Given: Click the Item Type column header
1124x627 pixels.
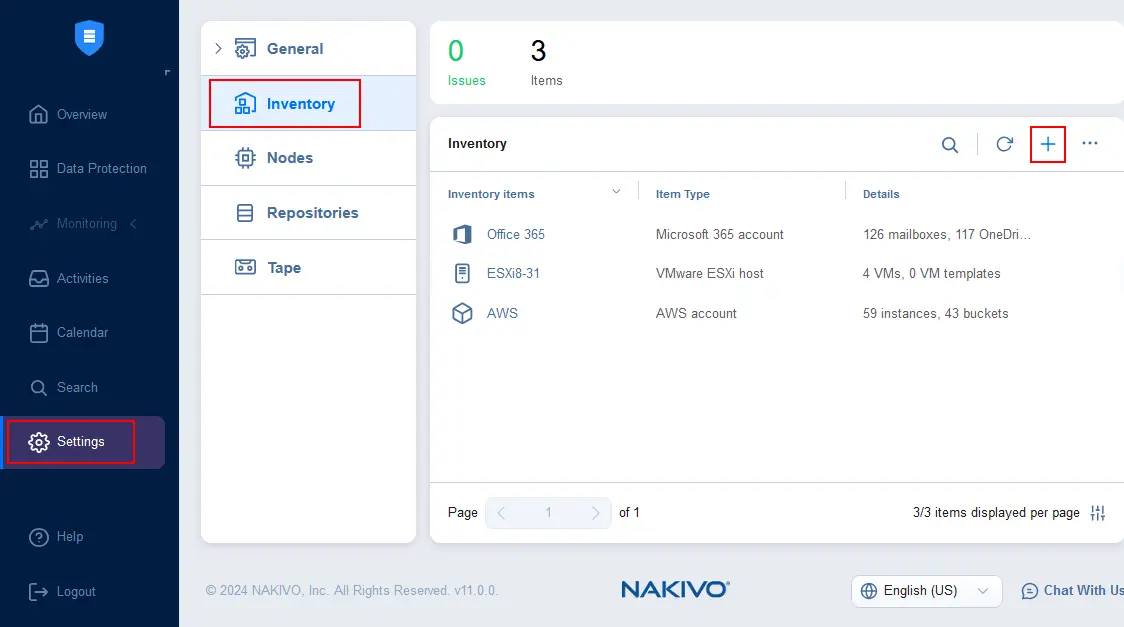Looking at the screenshot, I should pyautogui.click(x=682, y=194).
